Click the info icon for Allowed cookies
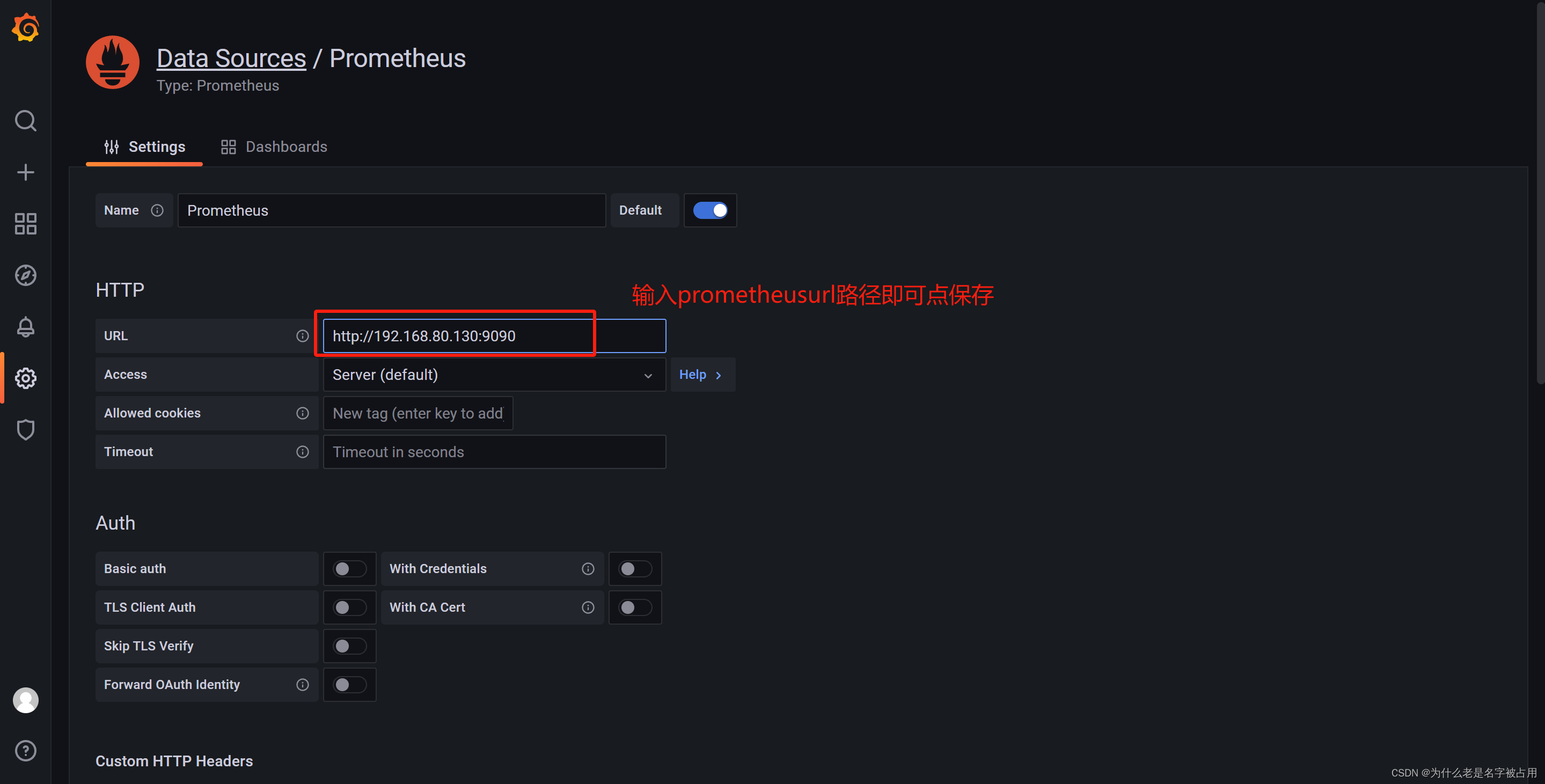The height and width of the screenshot is (784, 1545). (x=302, y=413)
